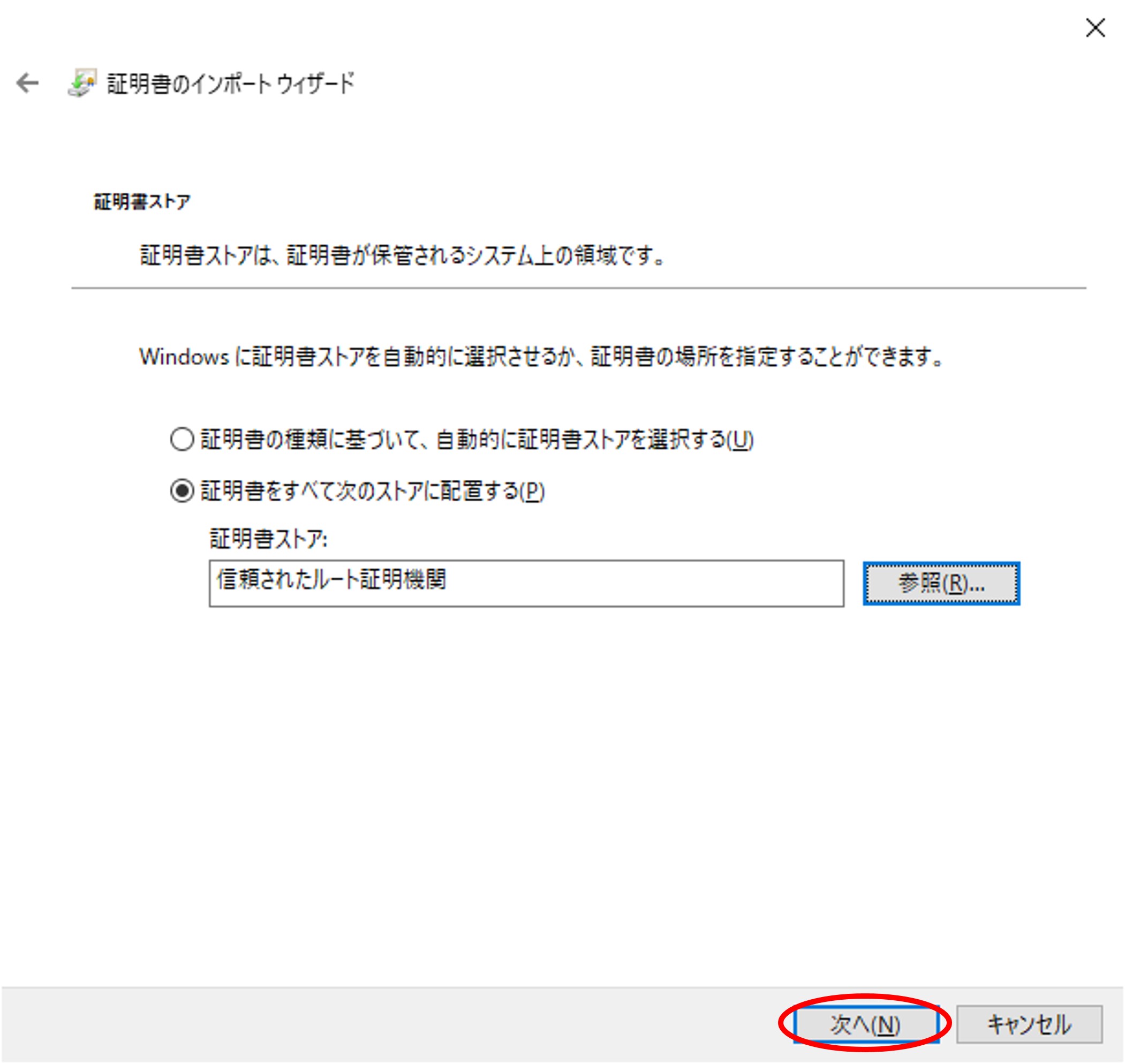This screenshot has height=1064, width=1125.
Task: Click the horizontal separator line under description
Action: 578,288
